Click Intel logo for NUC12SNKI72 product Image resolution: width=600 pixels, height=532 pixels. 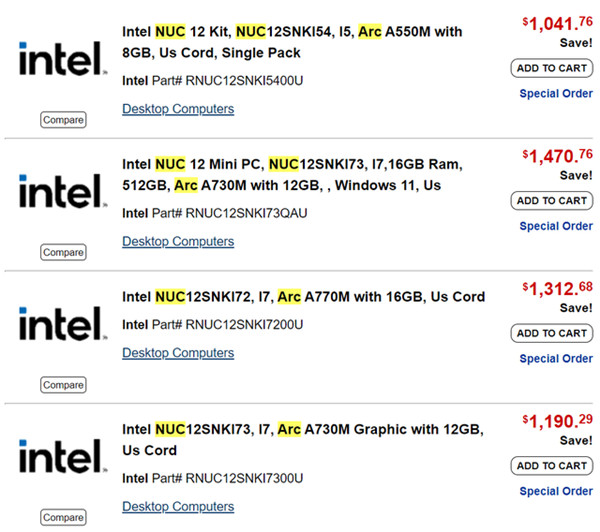coord(62,323)
